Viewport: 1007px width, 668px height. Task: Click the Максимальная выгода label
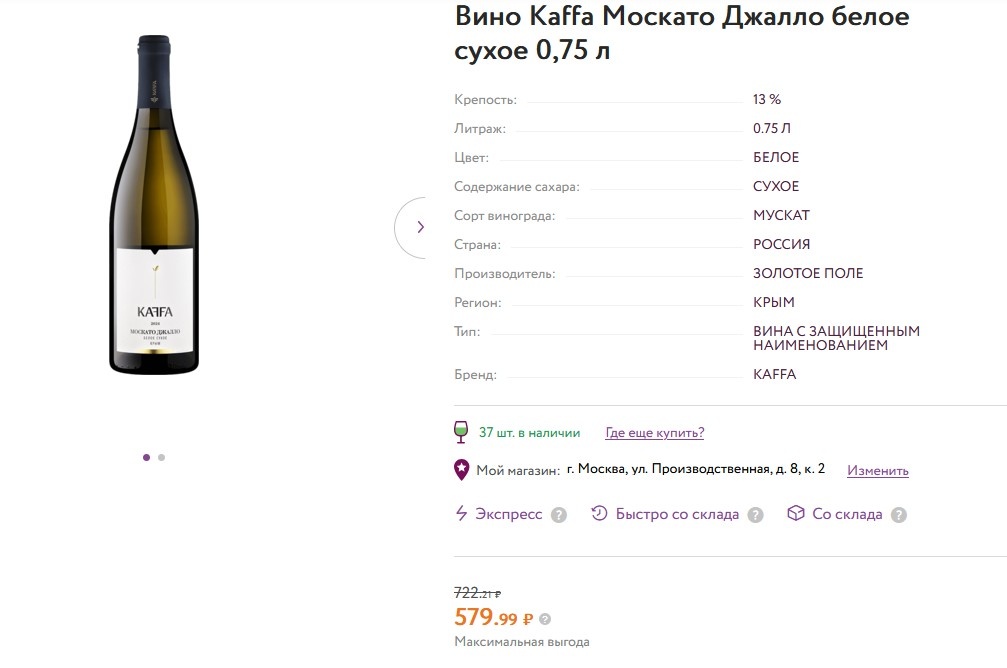[x=522, y=642]
